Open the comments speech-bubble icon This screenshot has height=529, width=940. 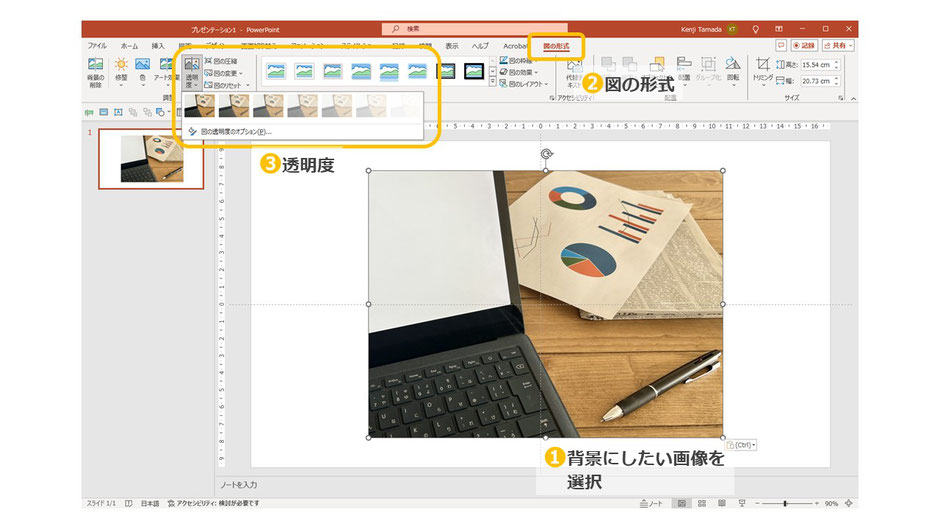coord(781,46)
